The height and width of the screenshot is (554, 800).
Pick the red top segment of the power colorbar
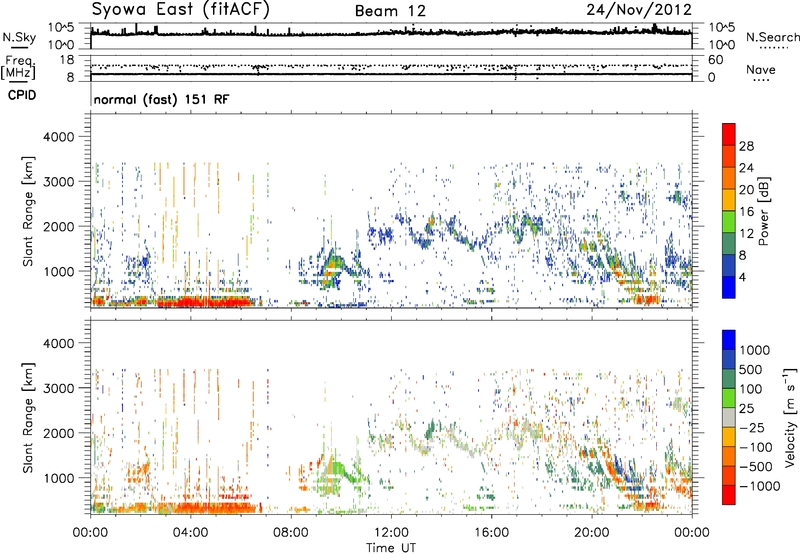(x=729, y=135)
